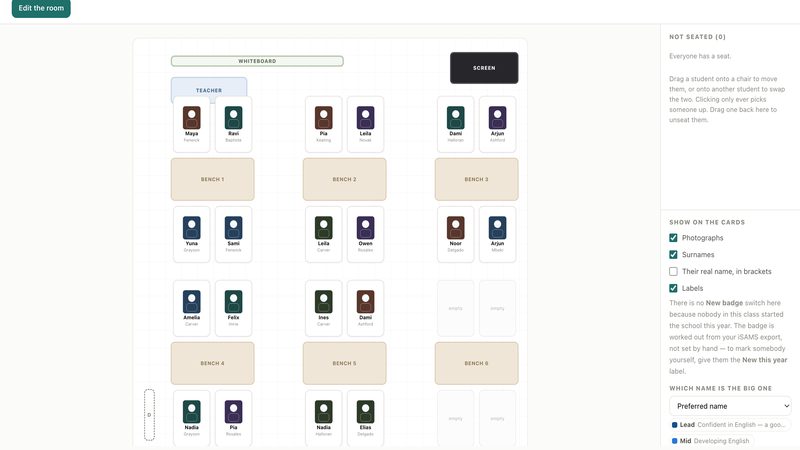Pick up Nadia Halloran's card
Image resolution: width=800 pixels, height=450 pixels.
coord(323,418)
